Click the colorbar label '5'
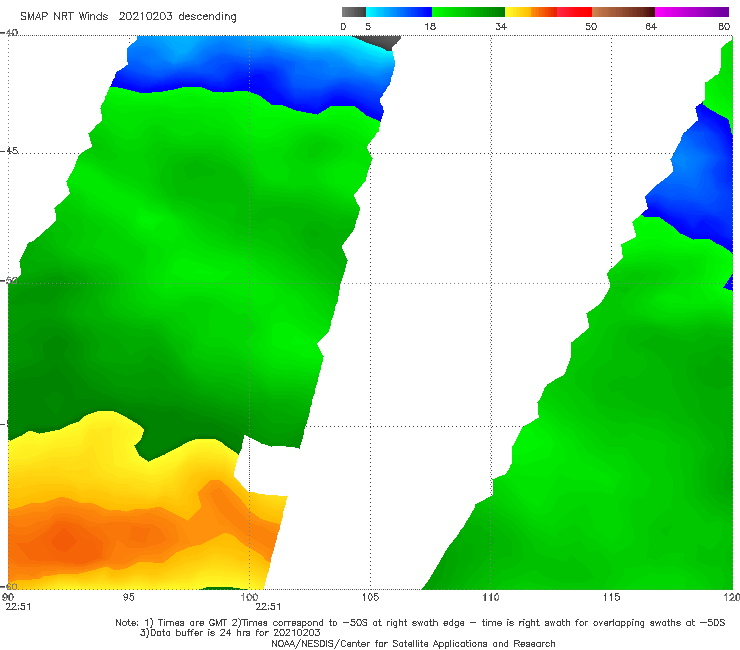The height and width of the screenshot is (650, 740). click(x=368, y=26)
